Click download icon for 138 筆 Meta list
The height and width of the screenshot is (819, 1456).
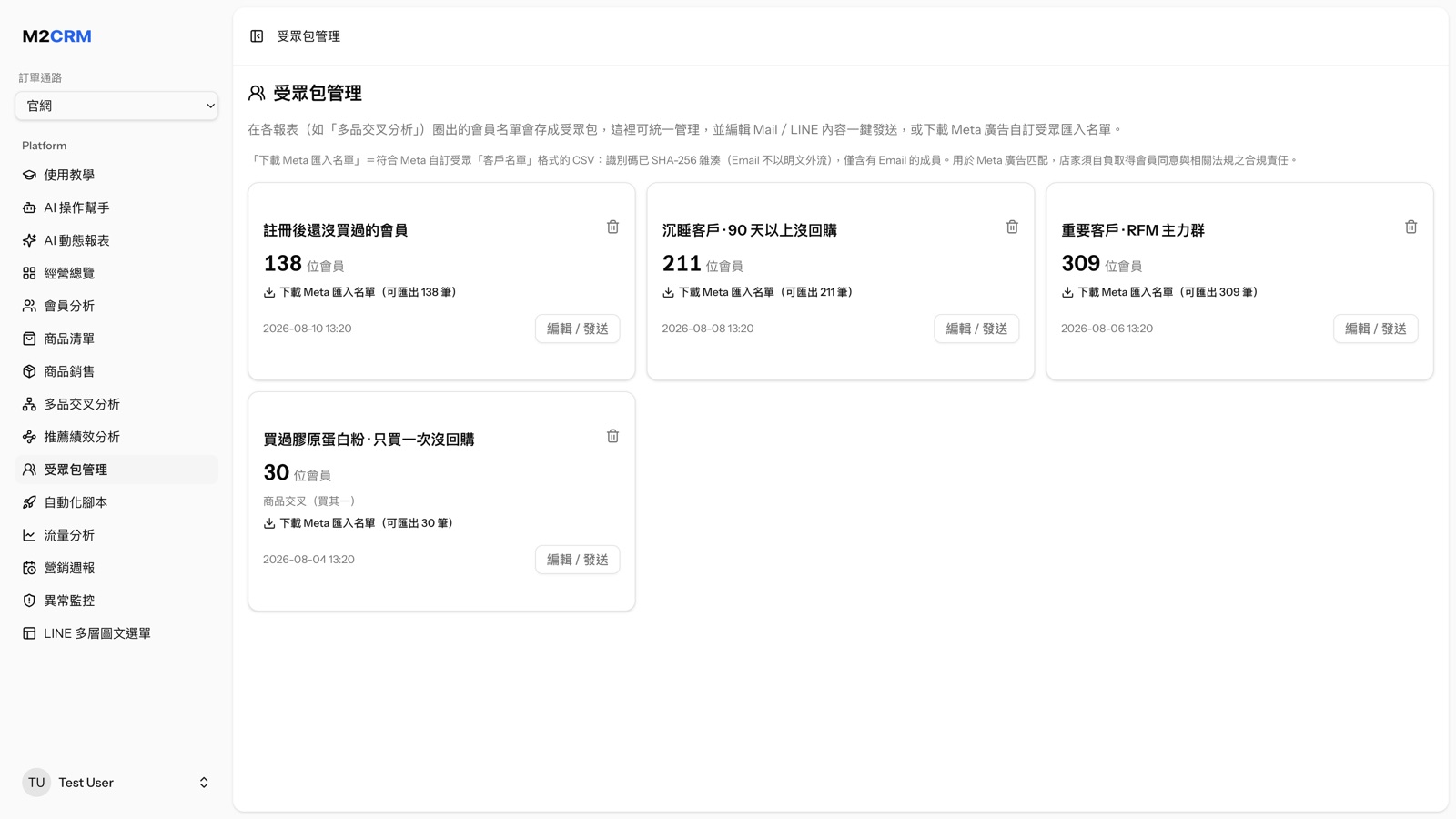pos(269,292)
